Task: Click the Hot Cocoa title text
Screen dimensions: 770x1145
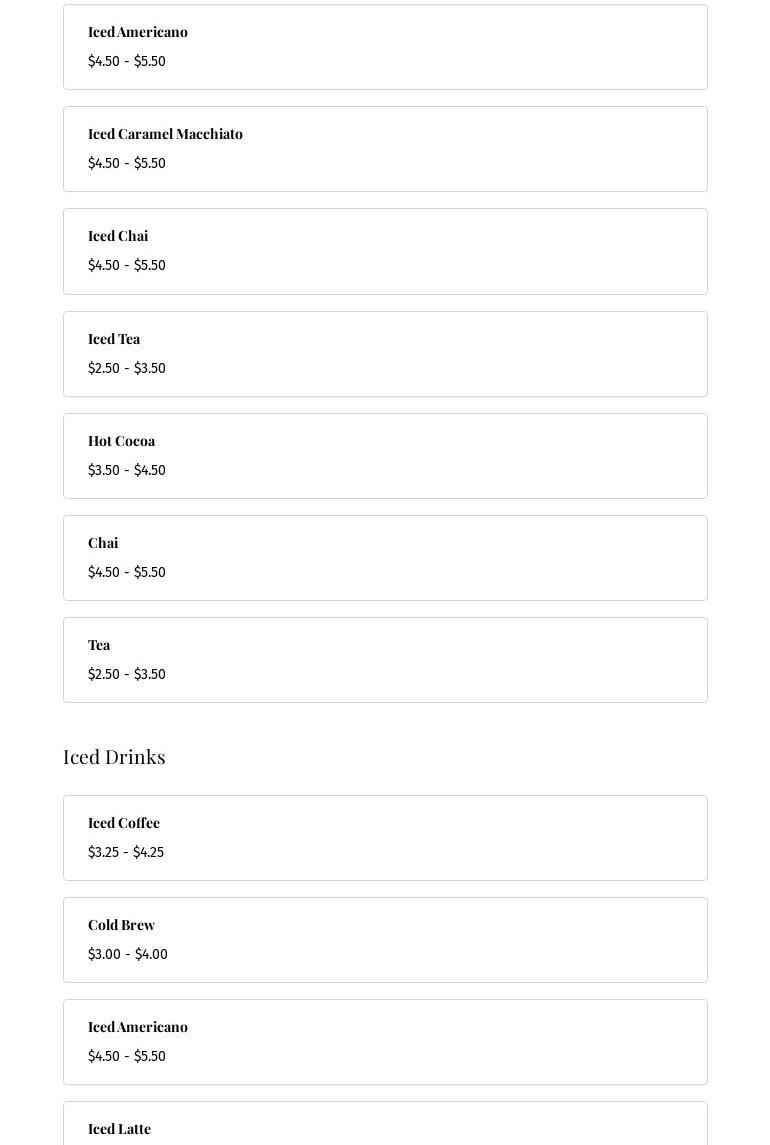Action: tap(121, 441)
